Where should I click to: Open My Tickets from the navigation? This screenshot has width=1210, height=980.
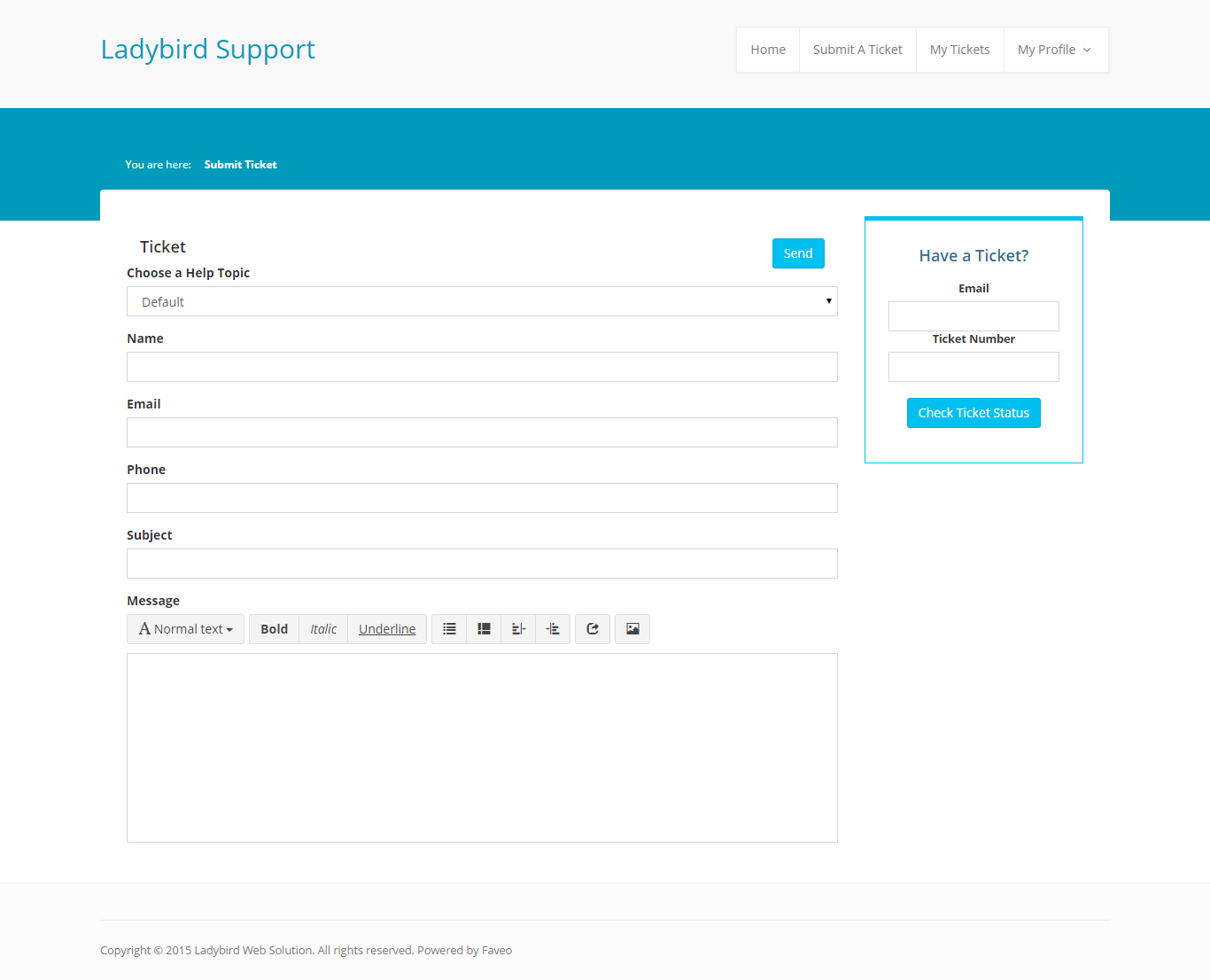(959, 50)
